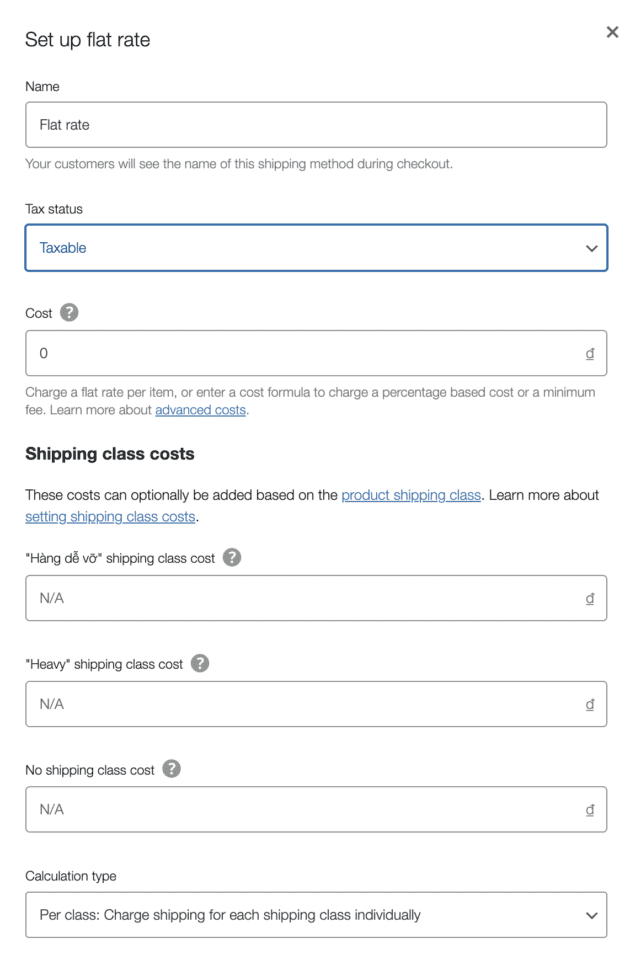Focus the No shipping class cost input
630x960 pixels.
(x=300, y=810)
